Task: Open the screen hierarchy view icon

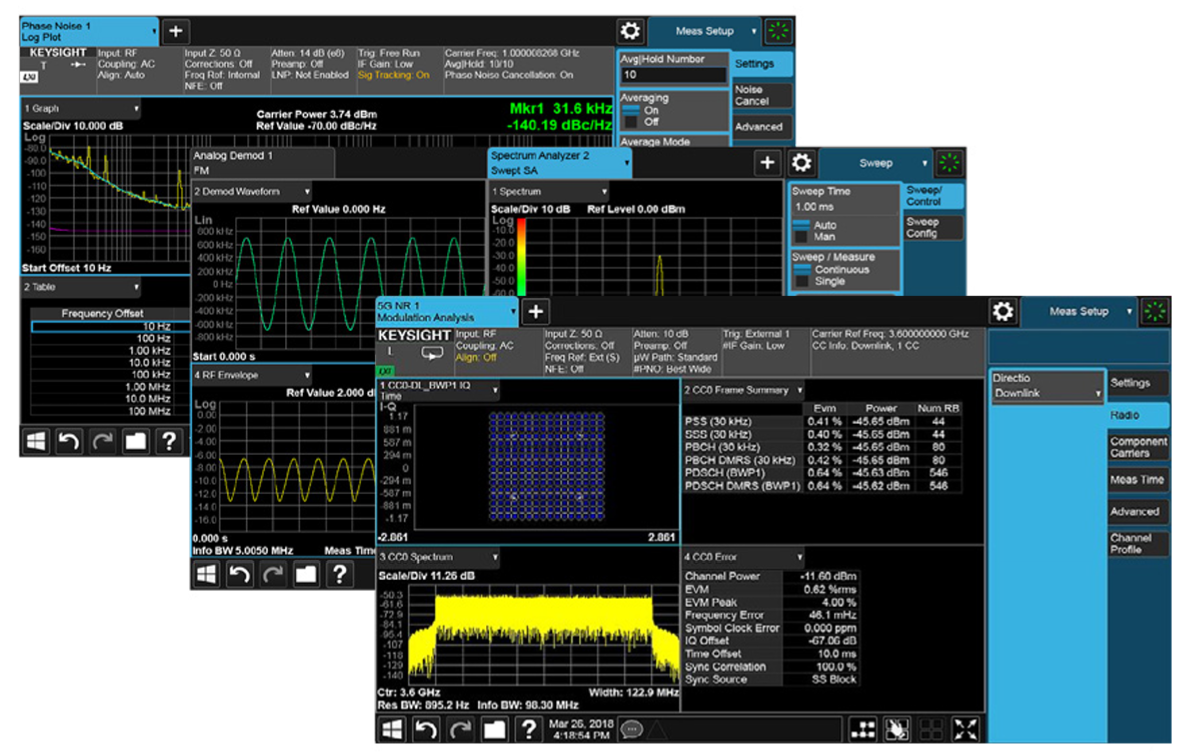Action: coord(863,729)
